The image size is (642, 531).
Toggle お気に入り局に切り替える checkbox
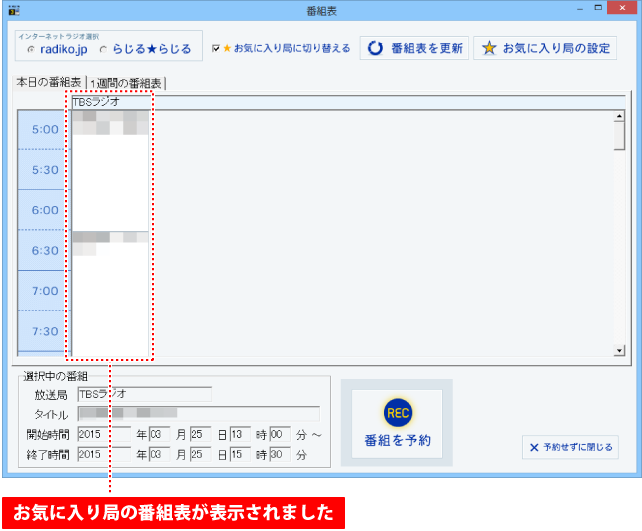(216, 48)
